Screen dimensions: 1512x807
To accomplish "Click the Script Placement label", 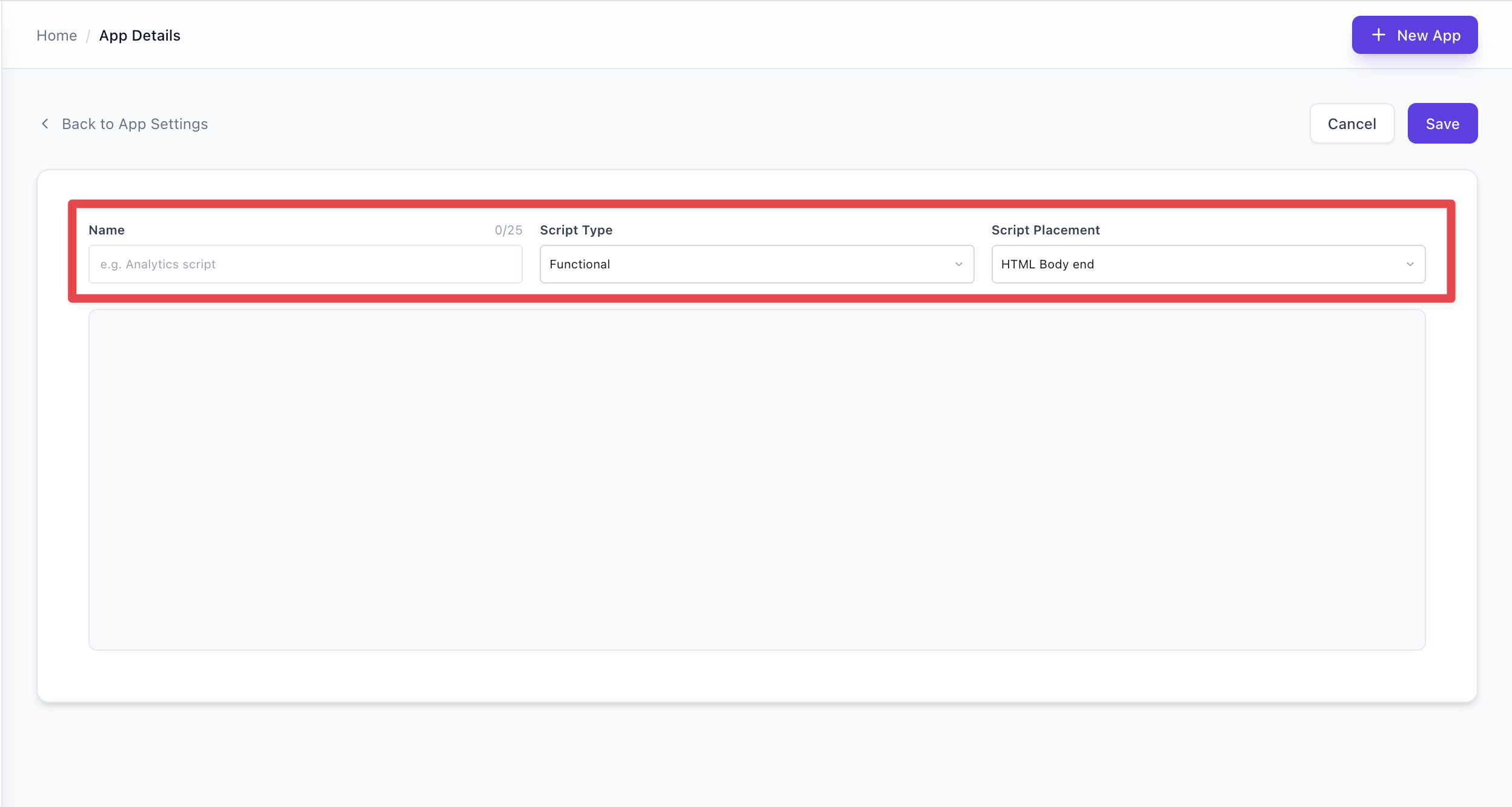I will [1045, 230].
